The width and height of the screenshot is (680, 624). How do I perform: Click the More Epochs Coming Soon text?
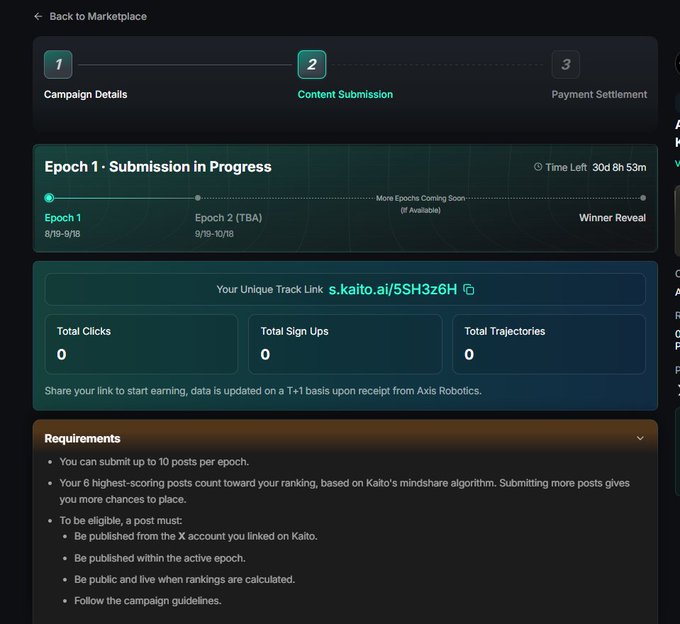click(420, 198)
